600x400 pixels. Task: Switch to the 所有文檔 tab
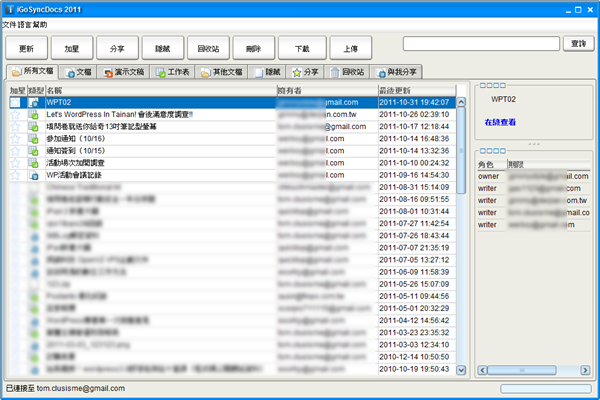(x=33, y=71)
